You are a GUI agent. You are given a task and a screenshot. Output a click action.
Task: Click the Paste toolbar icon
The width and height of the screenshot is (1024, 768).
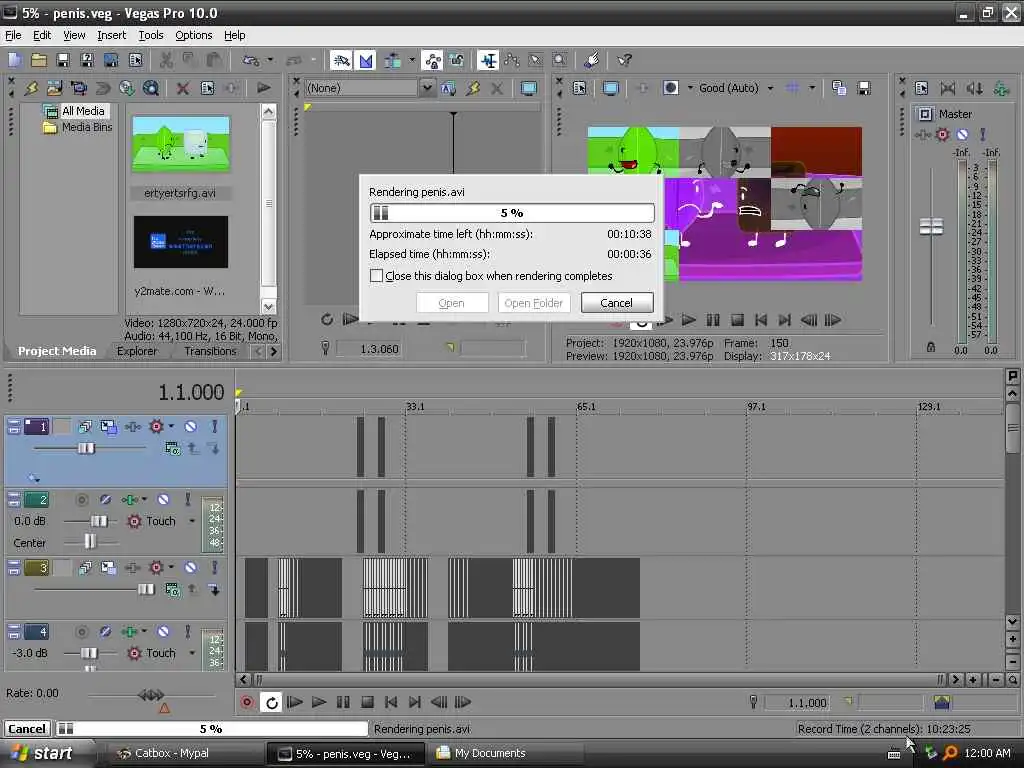point(214,61)
